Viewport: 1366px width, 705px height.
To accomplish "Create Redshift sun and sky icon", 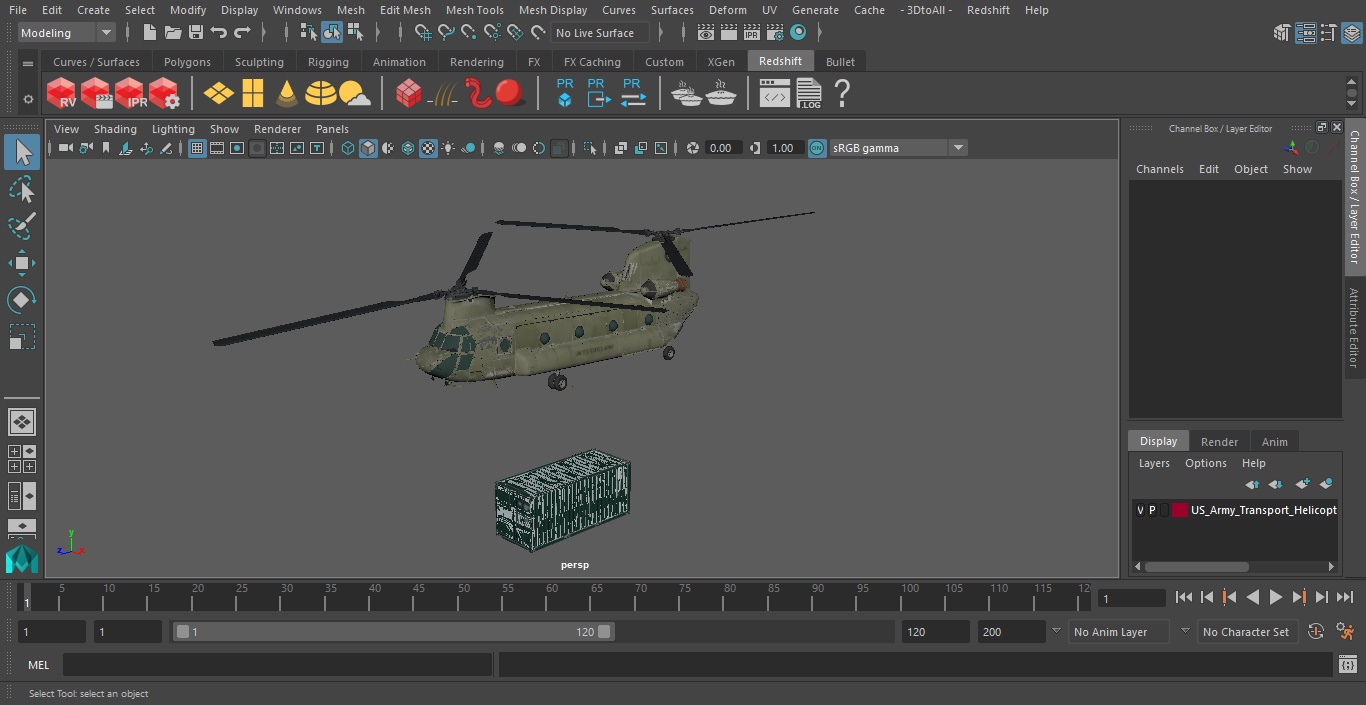I will [354, 94].
